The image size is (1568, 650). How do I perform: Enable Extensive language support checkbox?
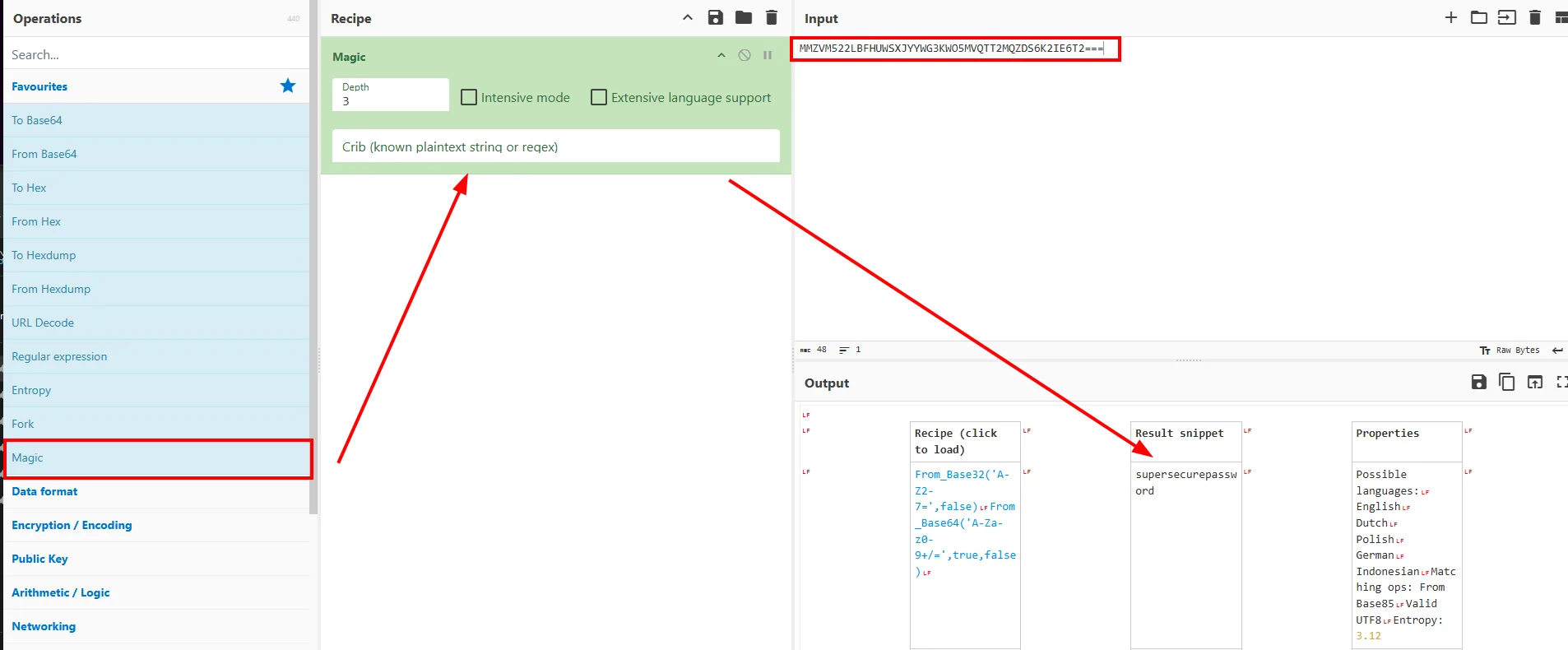click(599, 97)
